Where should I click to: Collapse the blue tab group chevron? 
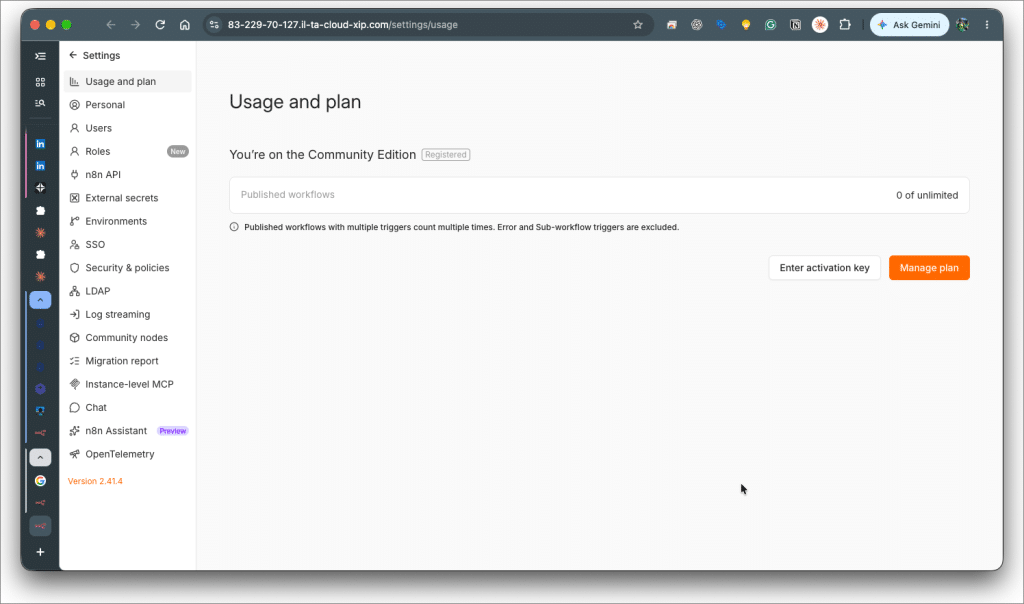(40, 300)
